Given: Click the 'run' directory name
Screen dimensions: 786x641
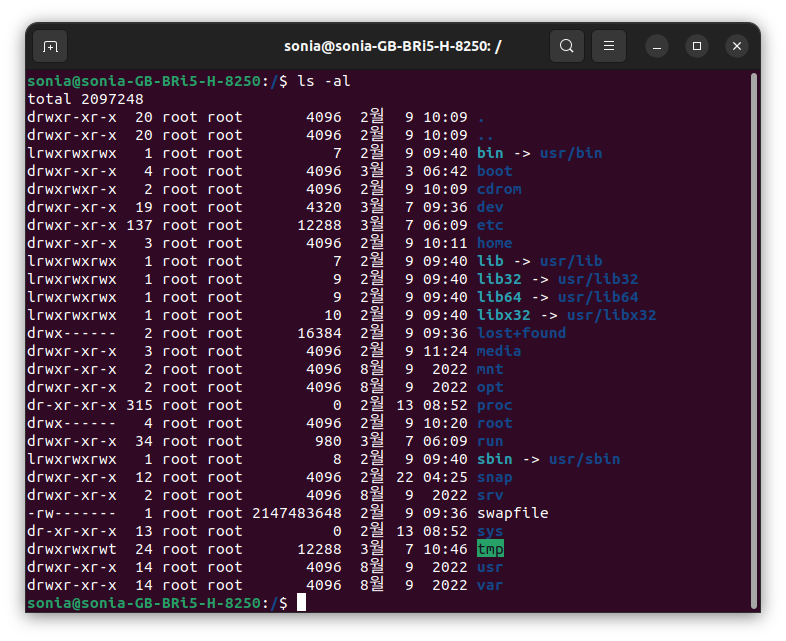Looking at the screenshot, I should (490, 442).
